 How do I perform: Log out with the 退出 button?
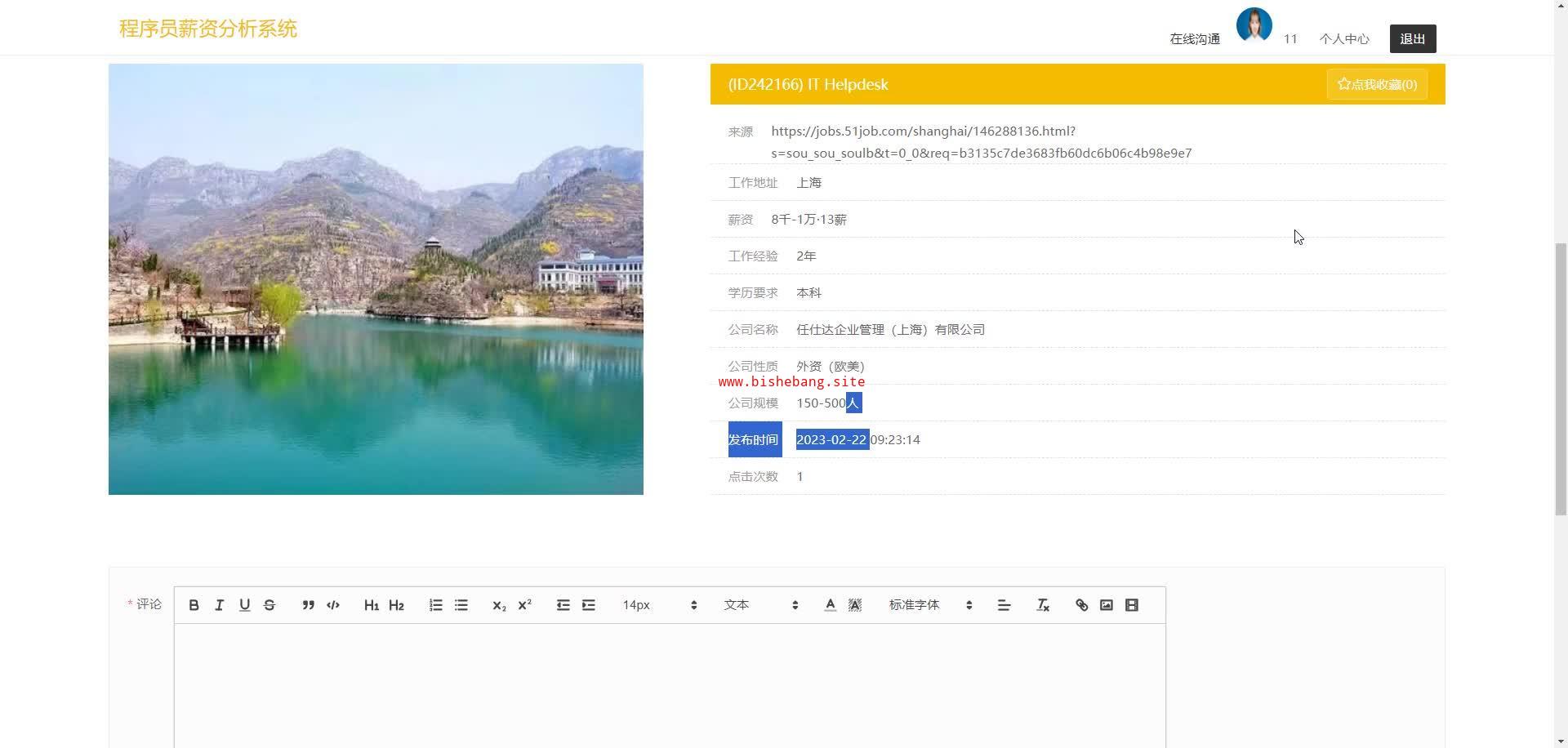pyautogui.click(x=1413, y=38)
